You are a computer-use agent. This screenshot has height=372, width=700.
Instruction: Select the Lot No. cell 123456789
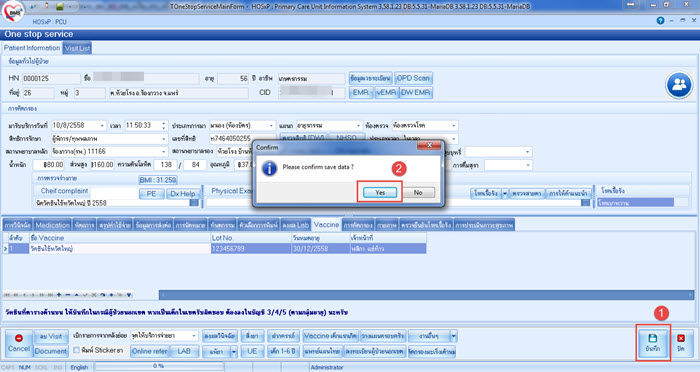click(251, 249)
